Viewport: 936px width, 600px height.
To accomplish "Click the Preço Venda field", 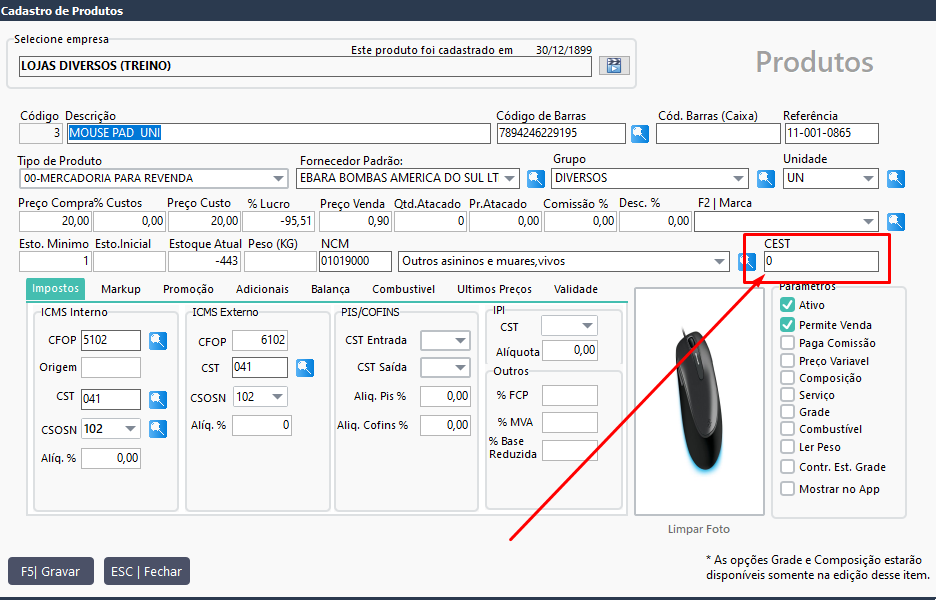I will (x=355, y=221).
